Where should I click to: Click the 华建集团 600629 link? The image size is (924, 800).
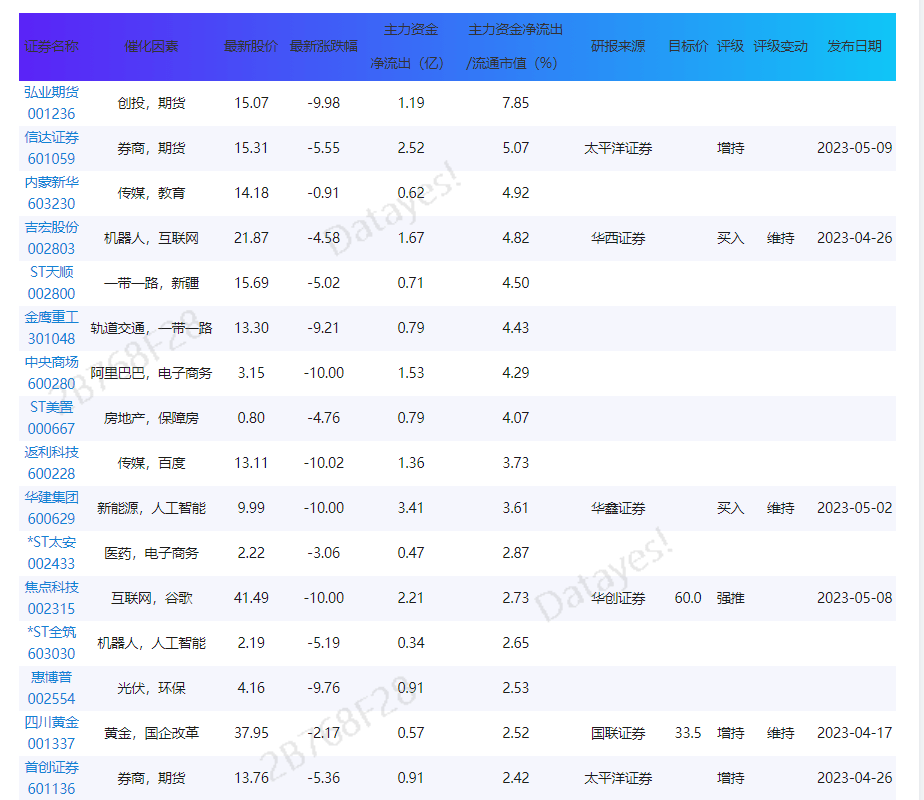click(x=51, y=508)
